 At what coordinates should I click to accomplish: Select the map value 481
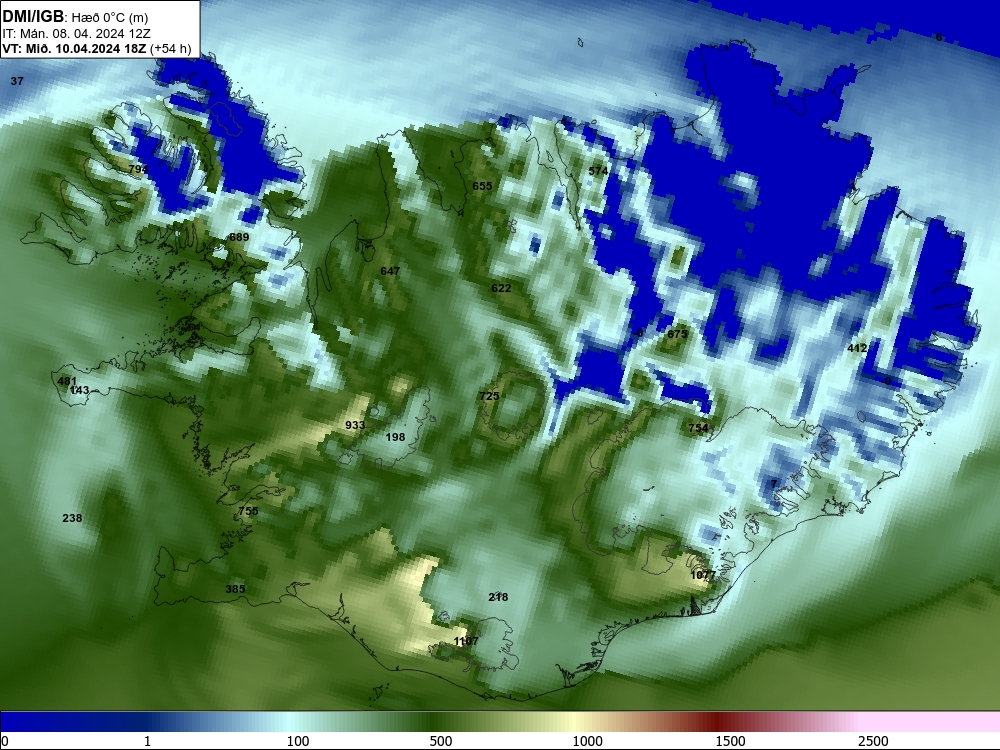pyautogui.click(x=66, y=381)
